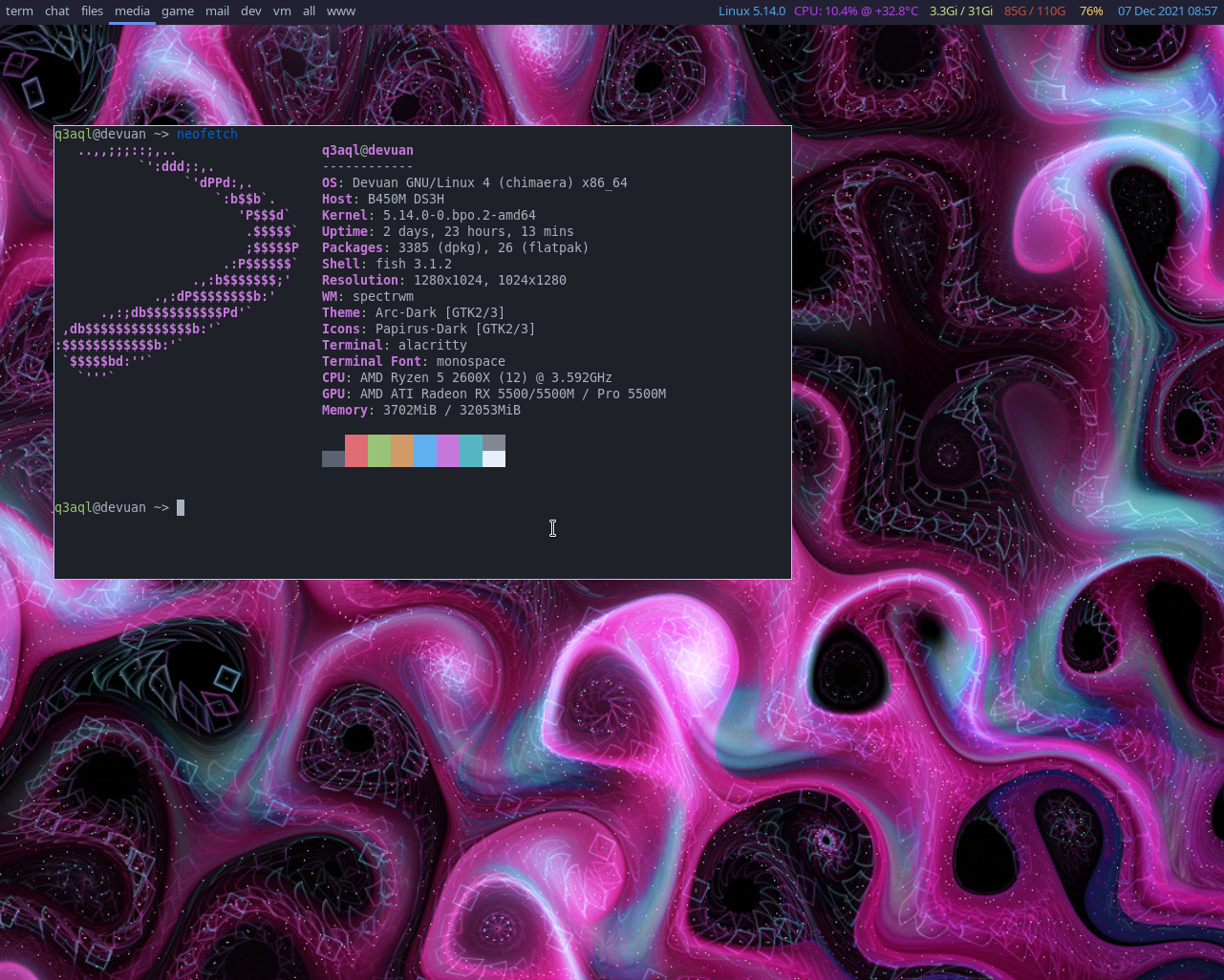Switch to the all workspace
The height and width of the screenshot is (980, 1224).
309,11
